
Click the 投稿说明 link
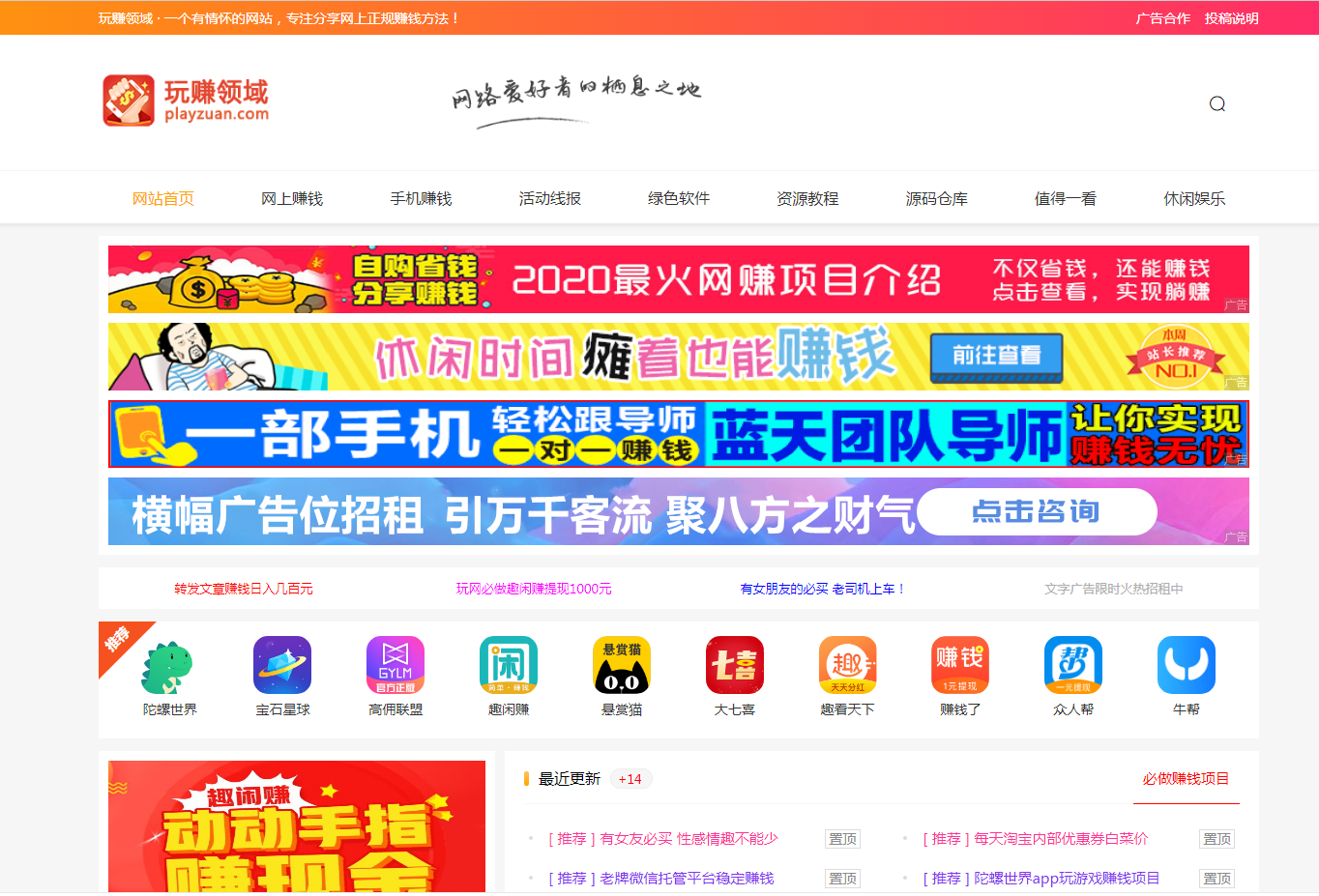coord(1231,18)
